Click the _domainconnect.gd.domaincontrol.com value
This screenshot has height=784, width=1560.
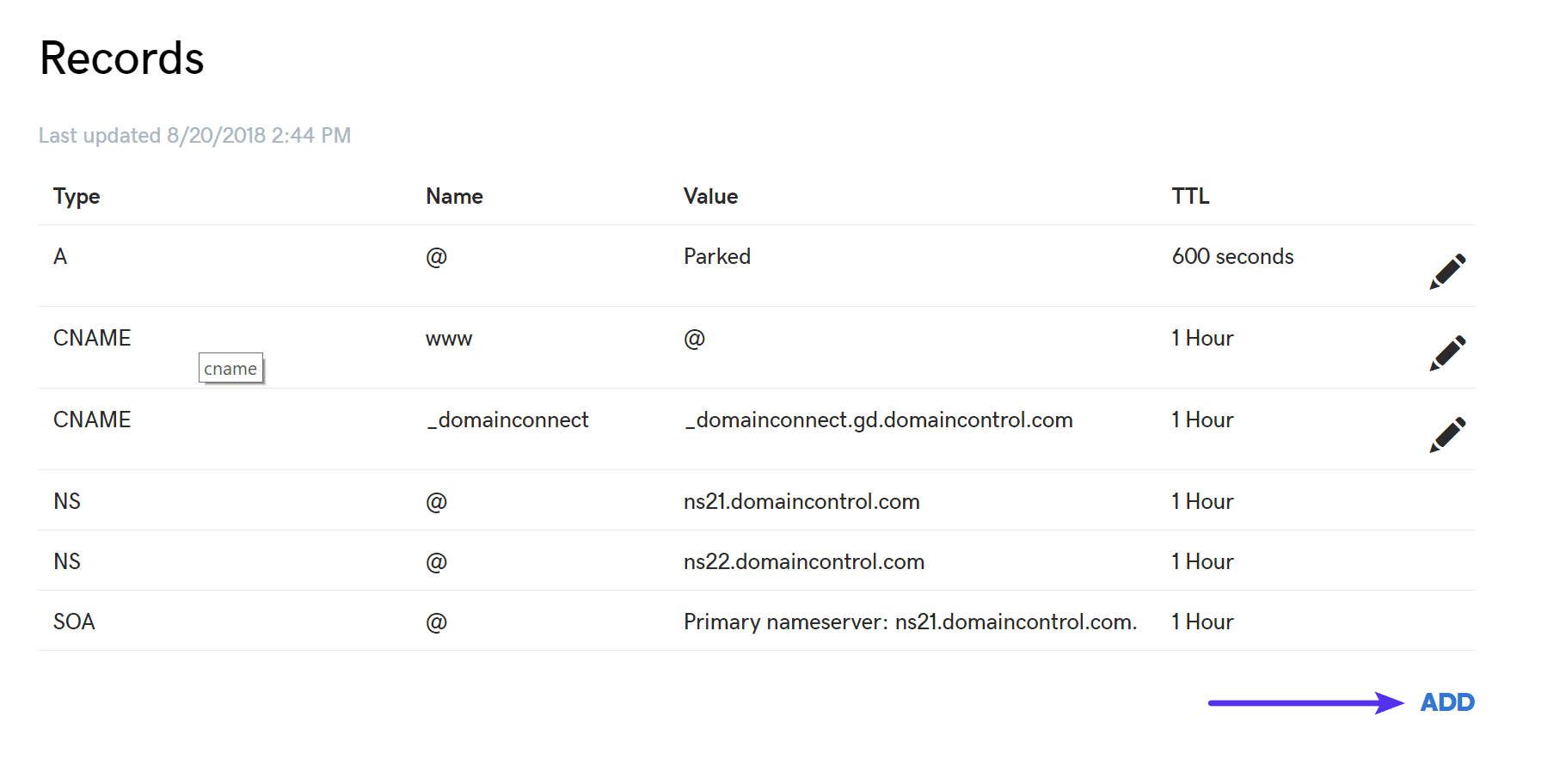pos(879,420)
